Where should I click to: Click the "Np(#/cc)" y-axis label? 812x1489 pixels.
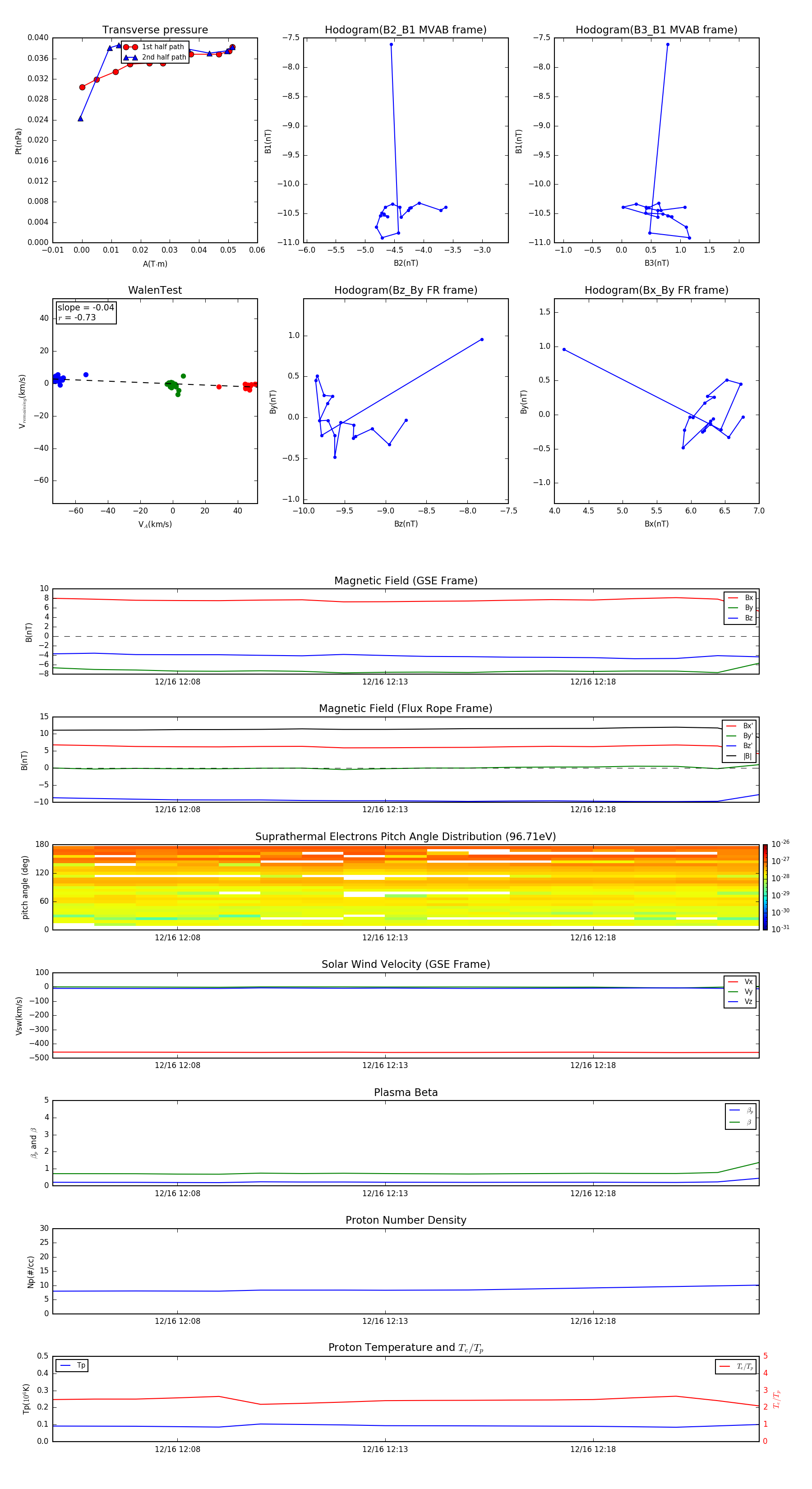31,1272
